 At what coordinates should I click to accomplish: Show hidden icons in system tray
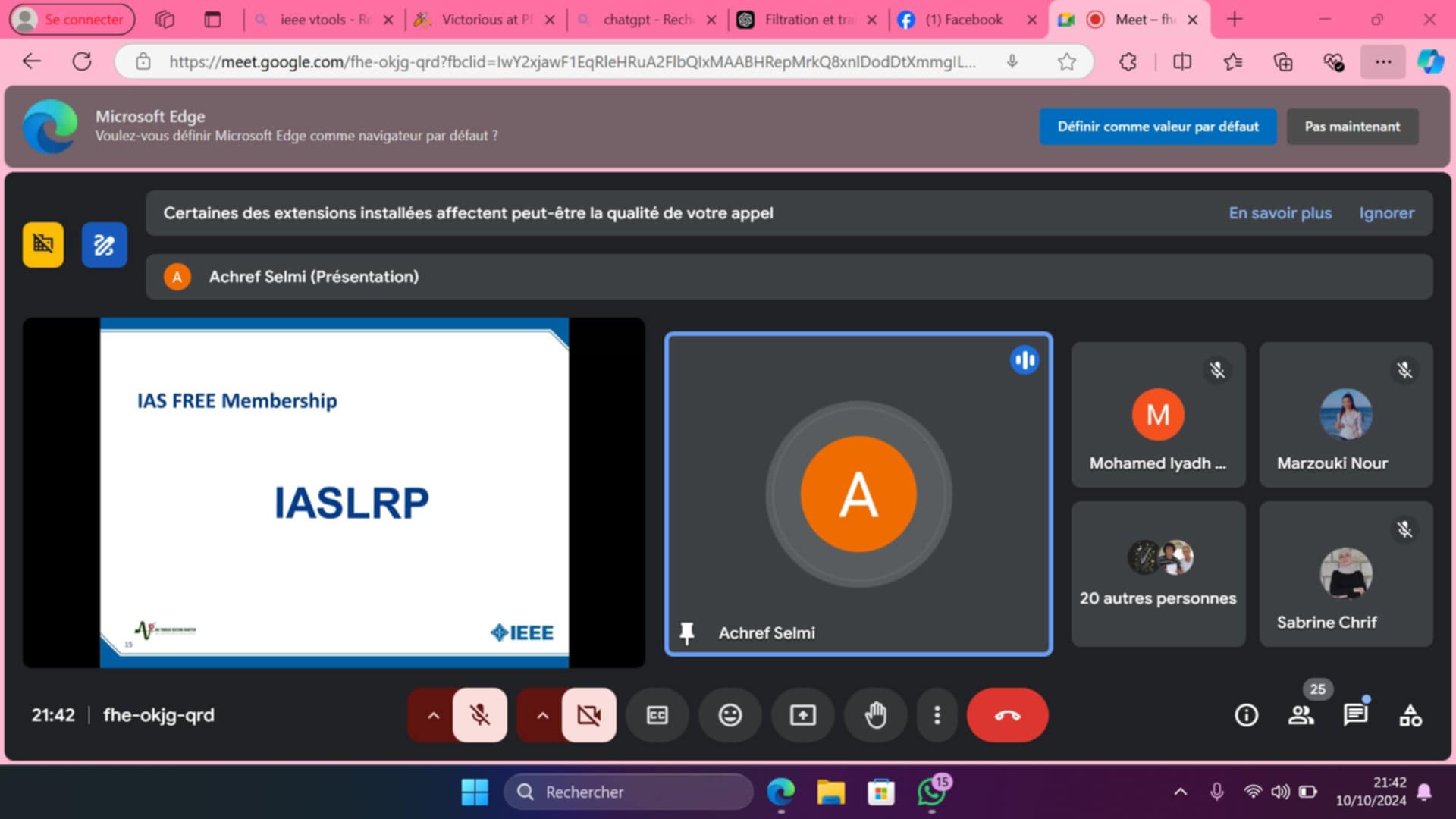pyautogui.click(x=1180, y=792)
